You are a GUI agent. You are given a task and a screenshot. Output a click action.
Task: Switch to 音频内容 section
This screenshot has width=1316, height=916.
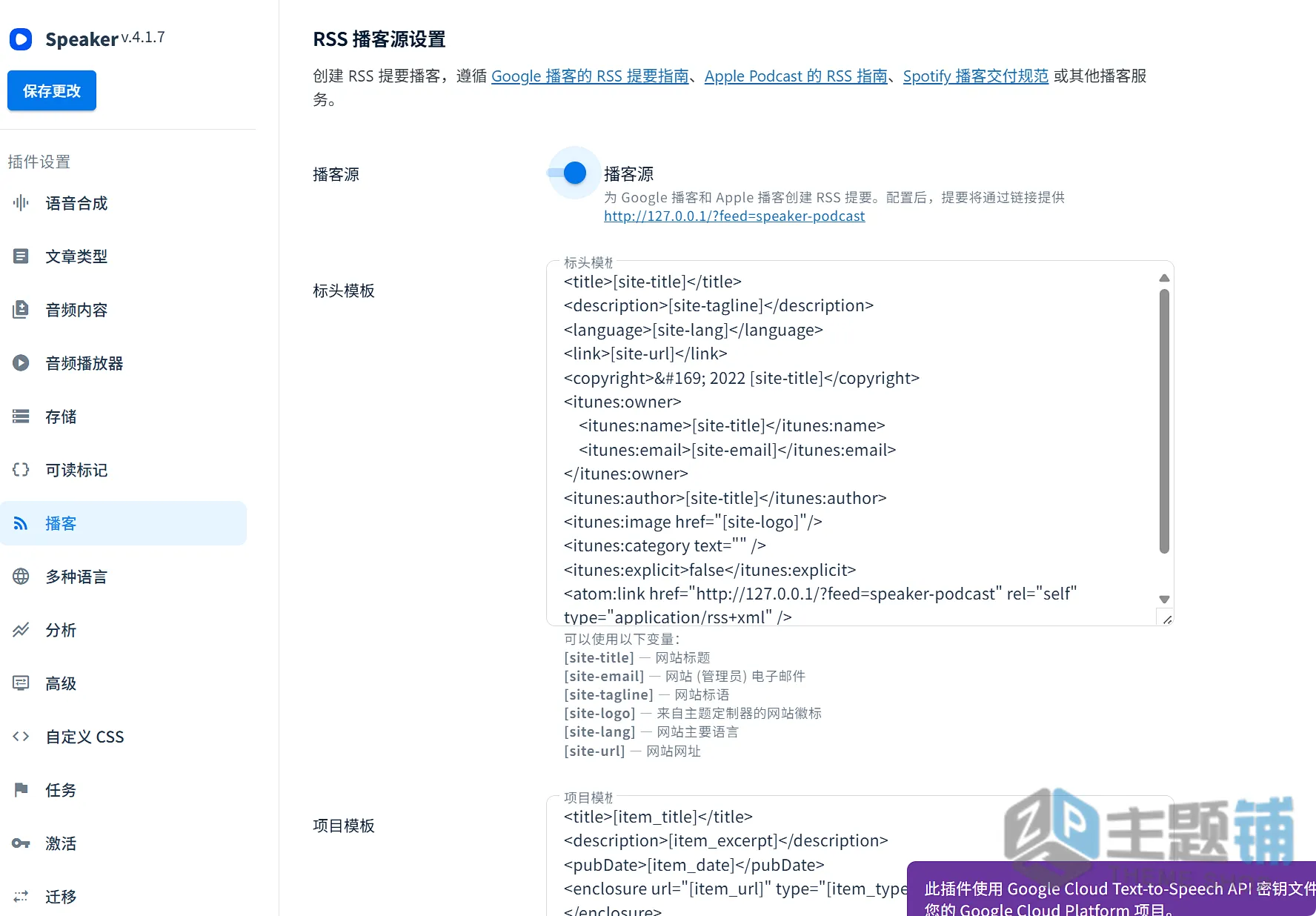(123, 310)
